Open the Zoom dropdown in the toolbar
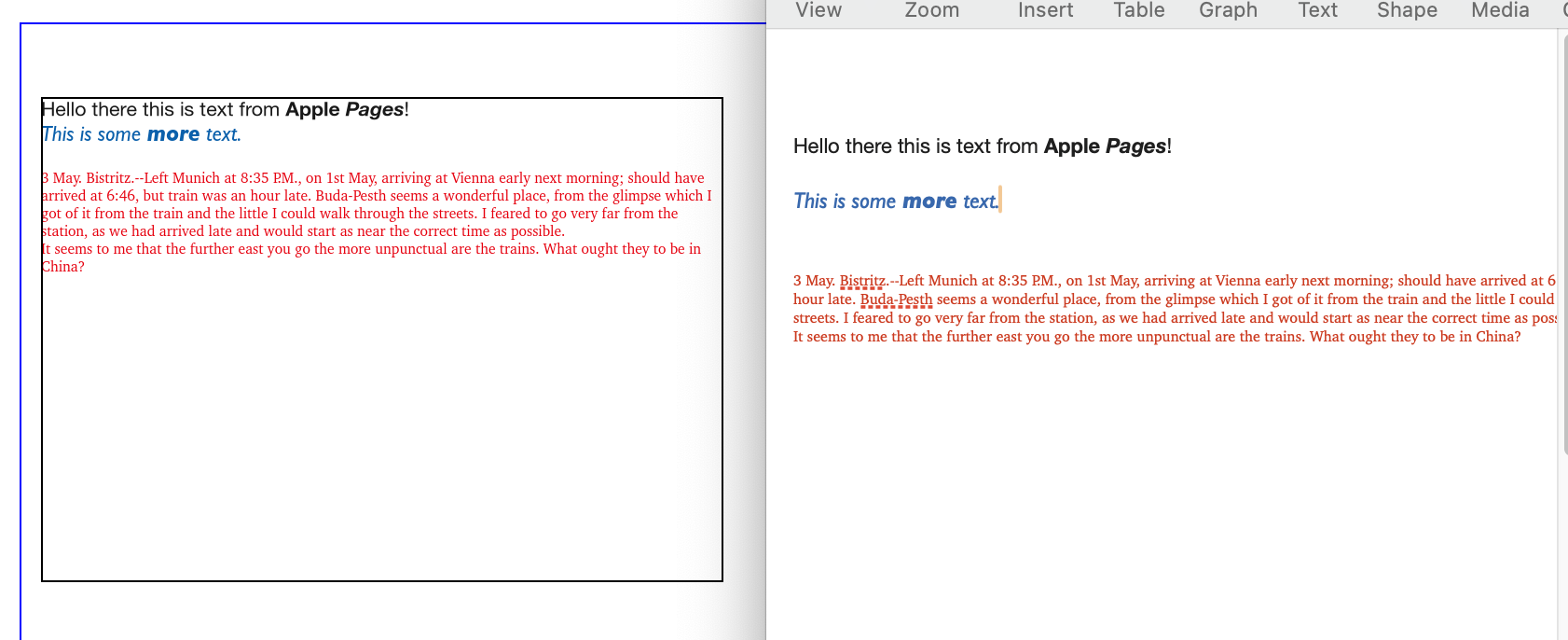The image size is (1568, 640). tap(931, 10)
